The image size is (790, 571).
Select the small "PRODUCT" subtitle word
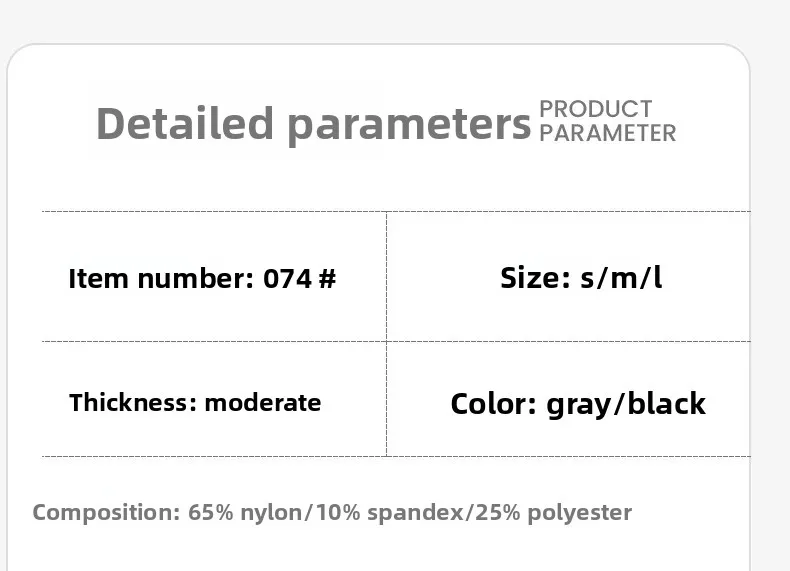(x=596, y=109)
